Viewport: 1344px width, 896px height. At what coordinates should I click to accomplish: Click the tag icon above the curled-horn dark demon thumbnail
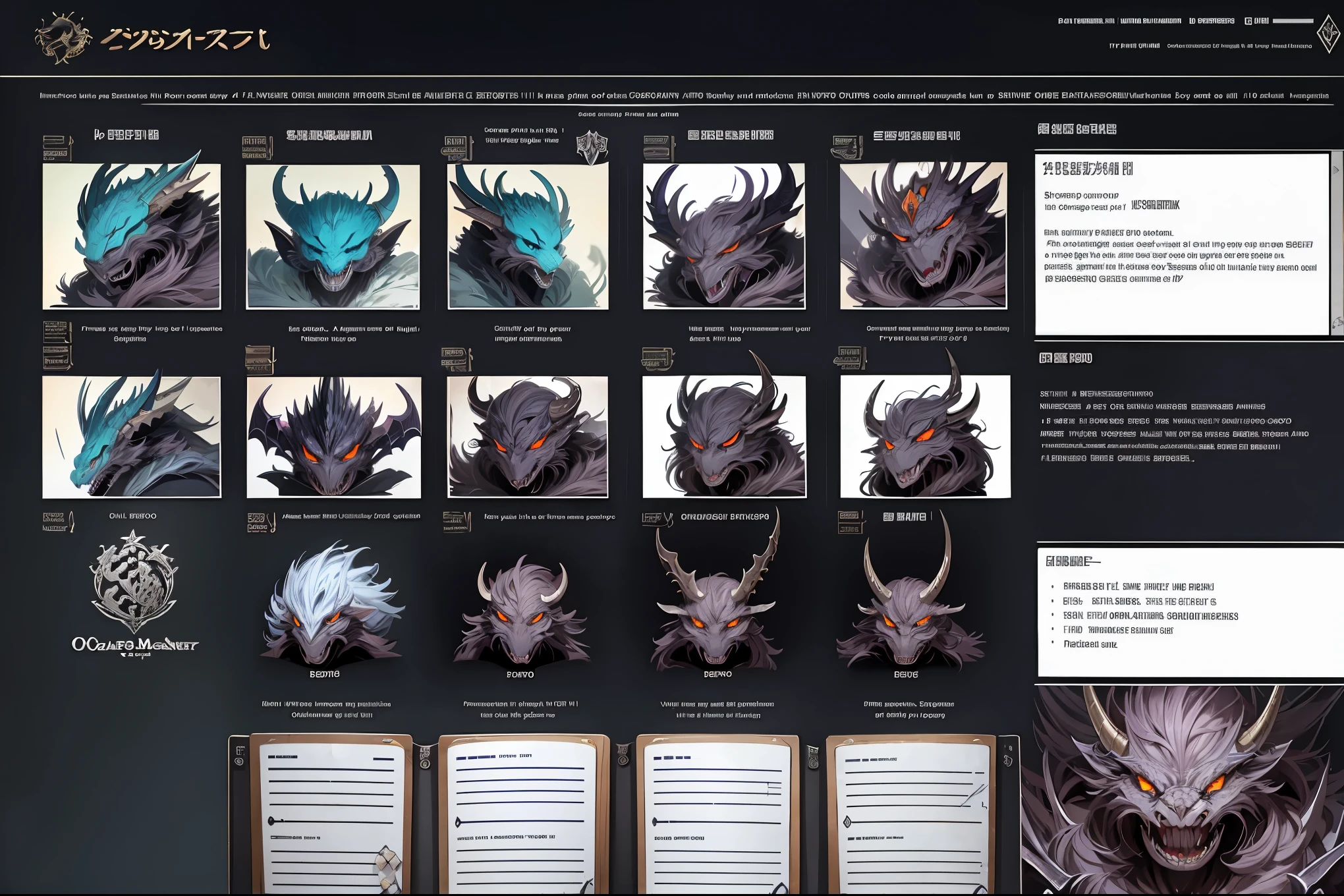pyautogui.click(x=456, y=360)
